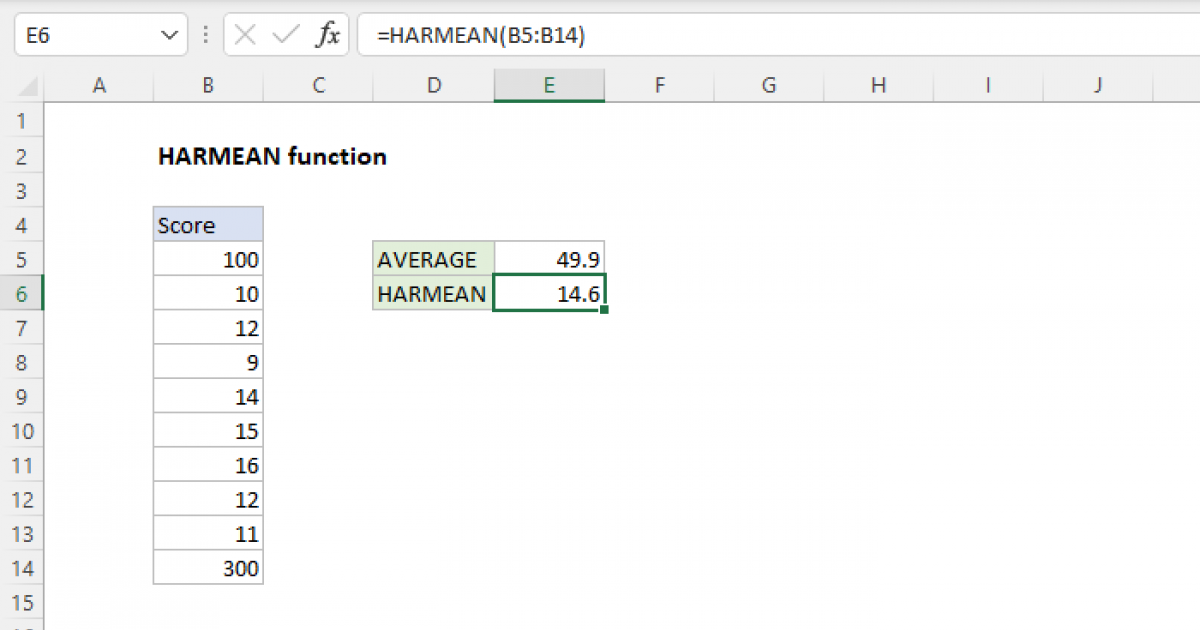
Task: Click the vertical dots separator next to Name Box
Action: pyautogui.click(x=205, y=34)
